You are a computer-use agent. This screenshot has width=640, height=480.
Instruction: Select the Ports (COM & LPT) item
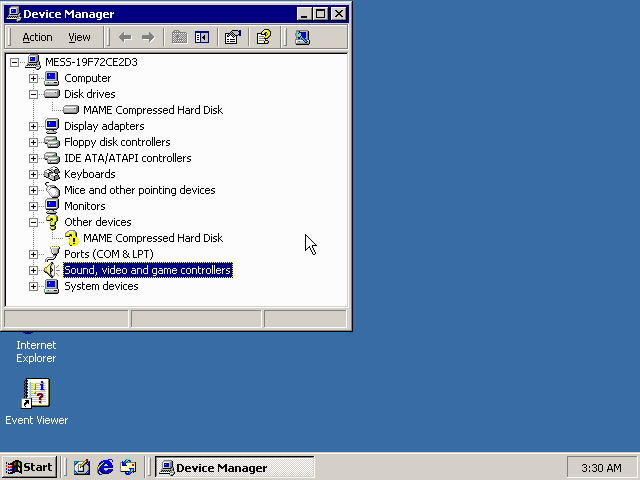coord(108,254)
